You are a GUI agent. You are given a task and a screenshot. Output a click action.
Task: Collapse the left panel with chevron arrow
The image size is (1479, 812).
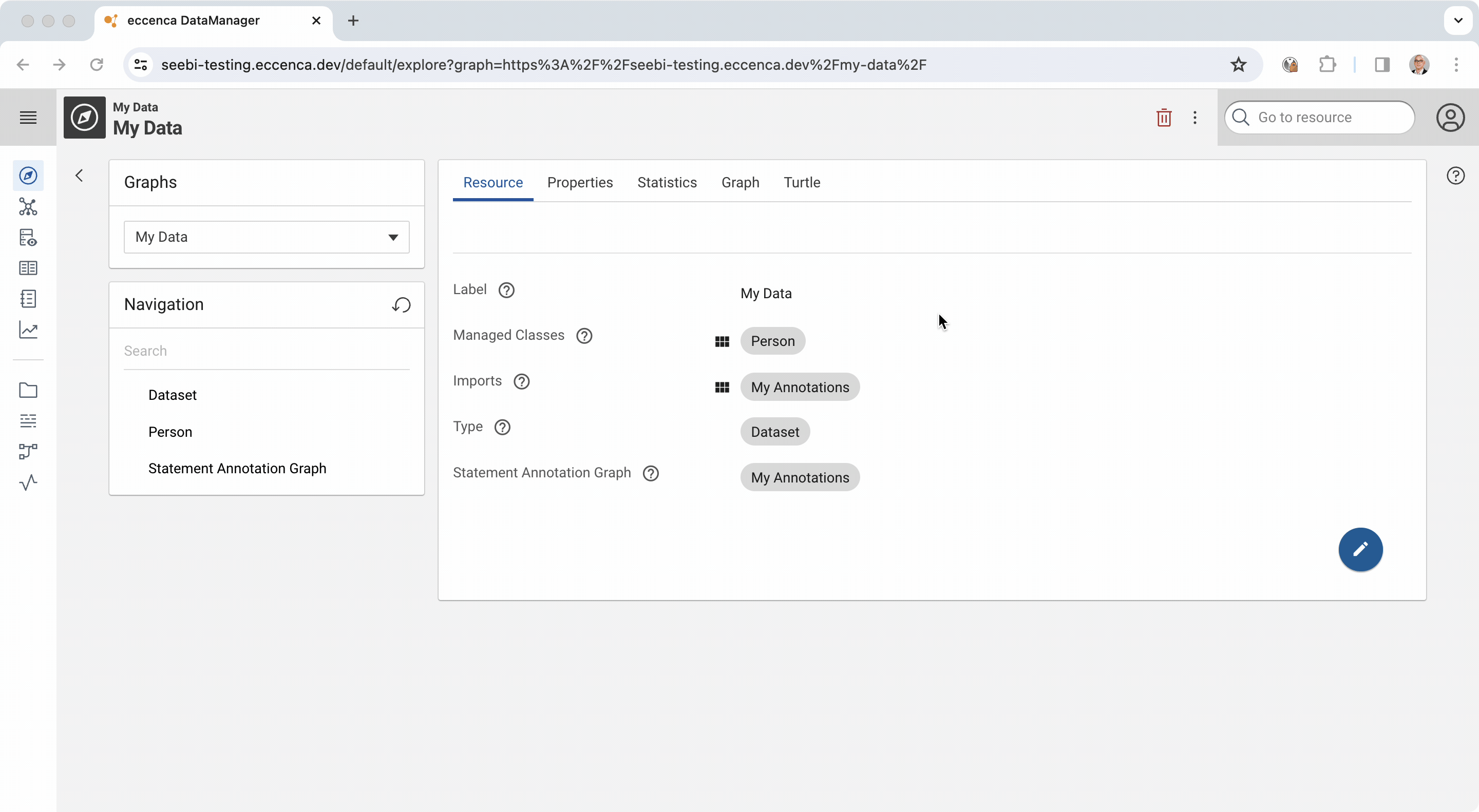(79, 176)
